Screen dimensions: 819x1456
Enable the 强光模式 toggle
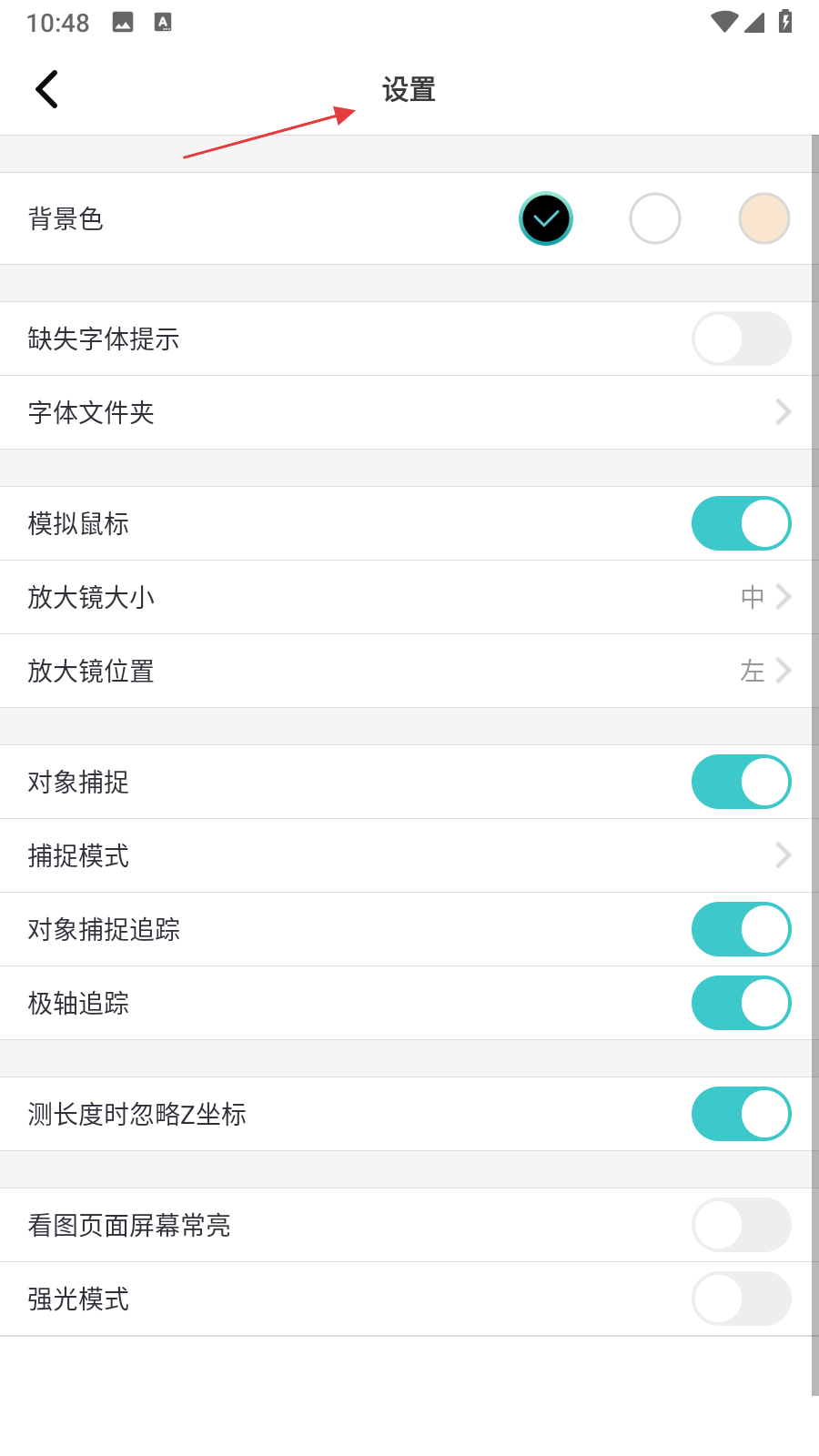tap(741, 1299)
